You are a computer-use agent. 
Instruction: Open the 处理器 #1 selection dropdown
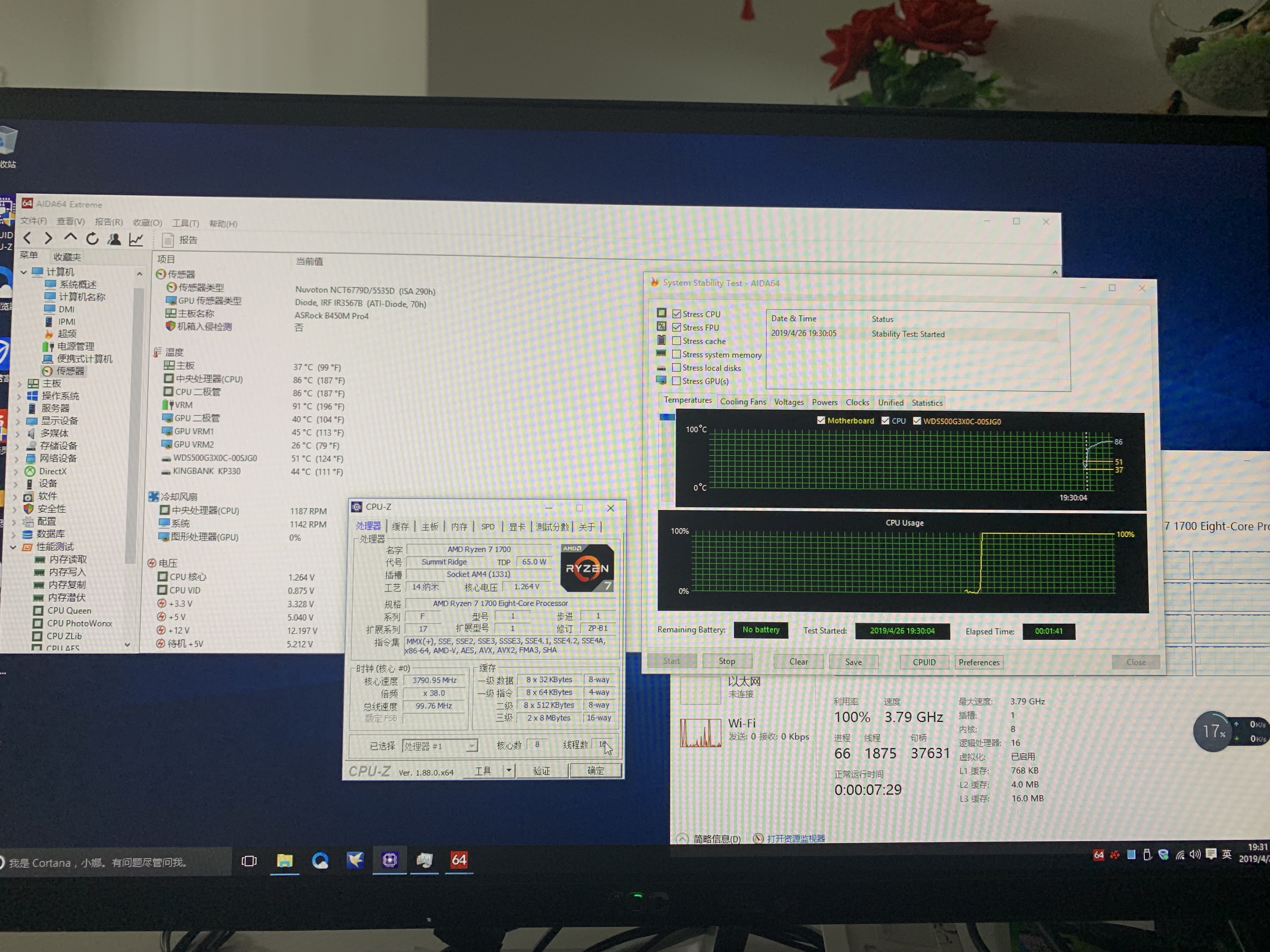pos(472,745)
